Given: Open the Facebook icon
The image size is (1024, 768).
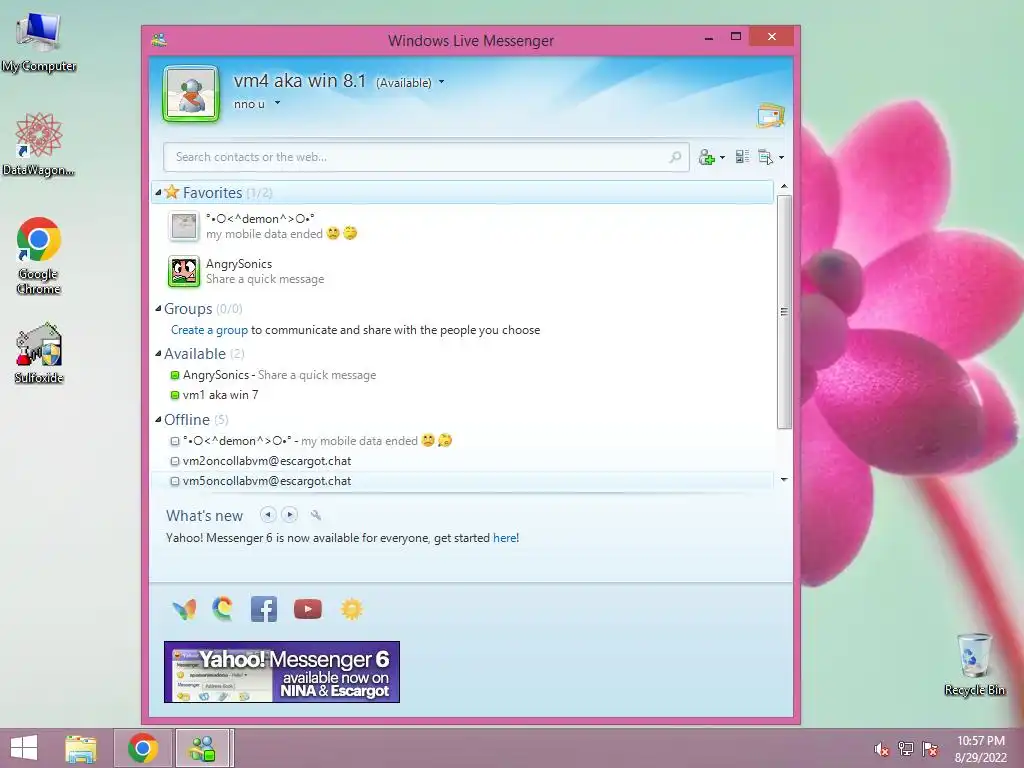Looking at the screenshot, I should pos(264,609).
